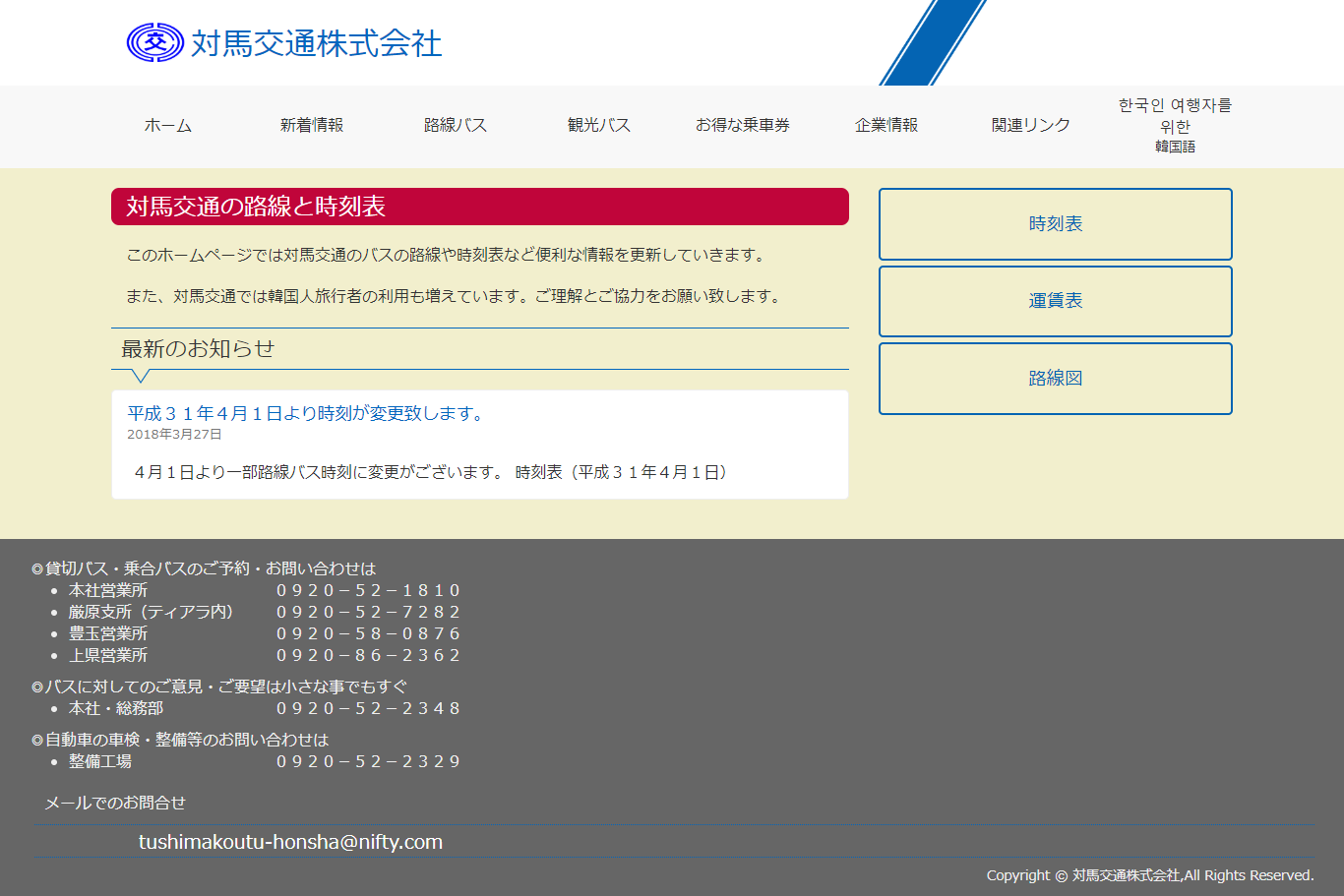Open news link 平成31年4月1日より時刻が変更致します
Image resolution: width=1344 pixels, height=896 pixels.
[308, 413]
